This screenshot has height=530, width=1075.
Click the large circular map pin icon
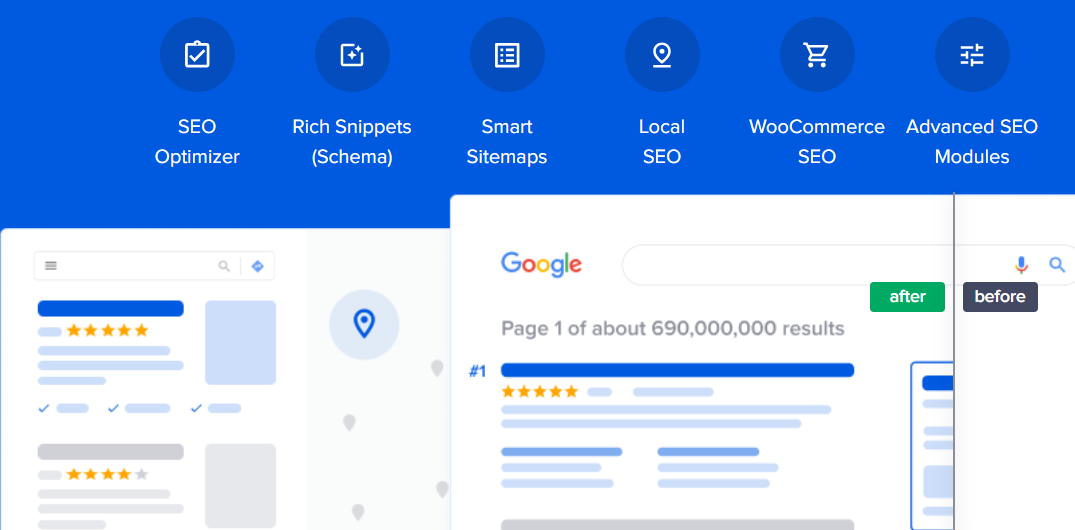tap(364, 324)
